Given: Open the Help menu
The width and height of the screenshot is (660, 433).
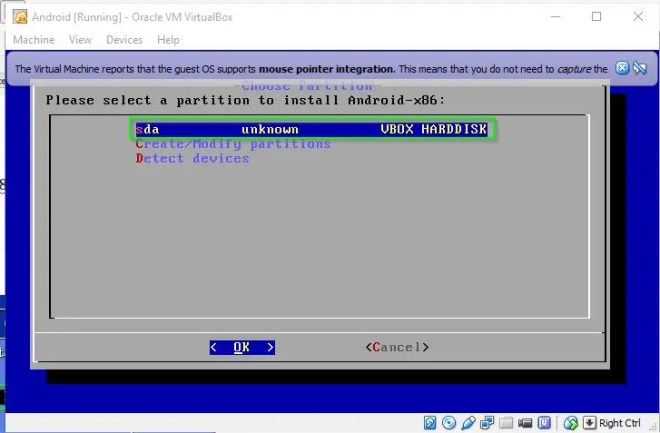Looking at the screenshot, I should point(168,40).
